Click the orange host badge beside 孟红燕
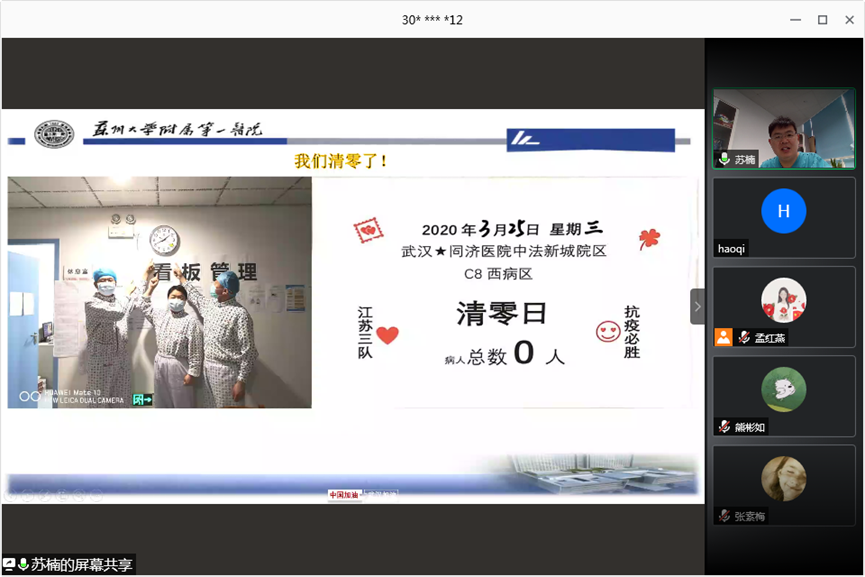This screenshot has width=865, height=577. 723,338
